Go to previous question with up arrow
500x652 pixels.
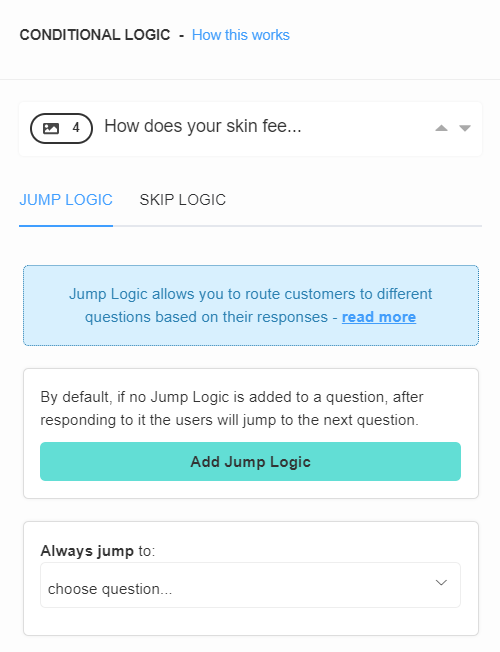(441, 128)
